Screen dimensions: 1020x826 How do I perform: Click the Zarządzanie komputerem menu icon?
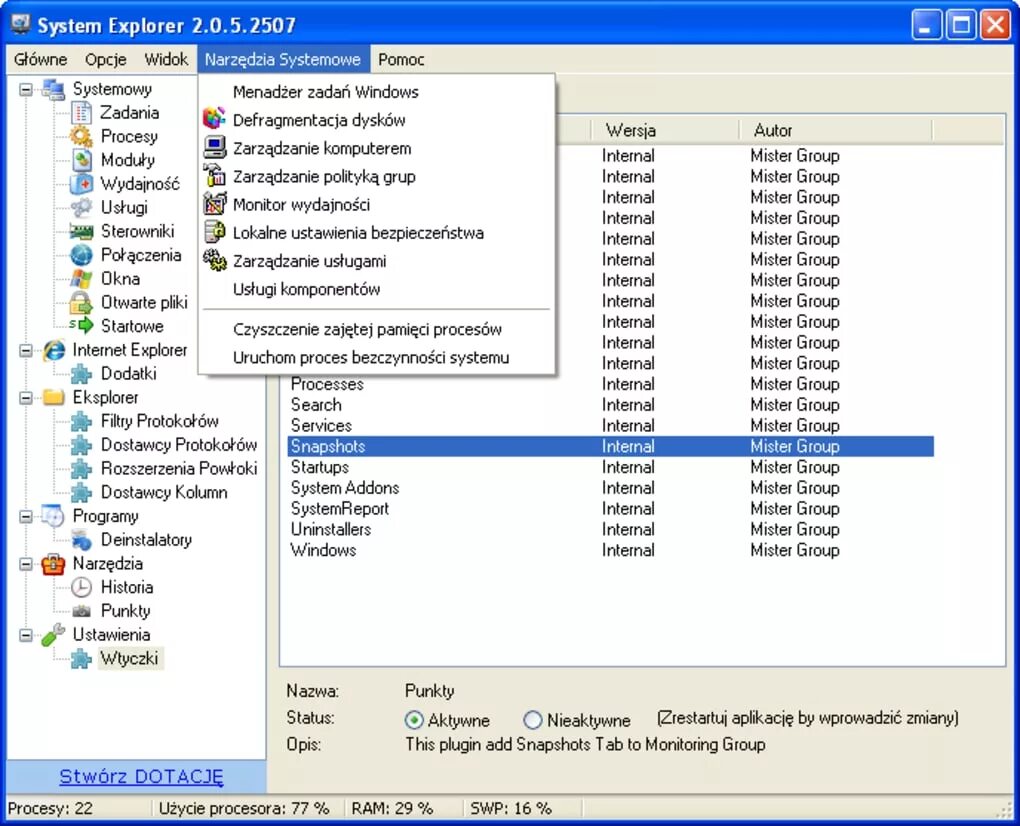(x=215, y=148)
